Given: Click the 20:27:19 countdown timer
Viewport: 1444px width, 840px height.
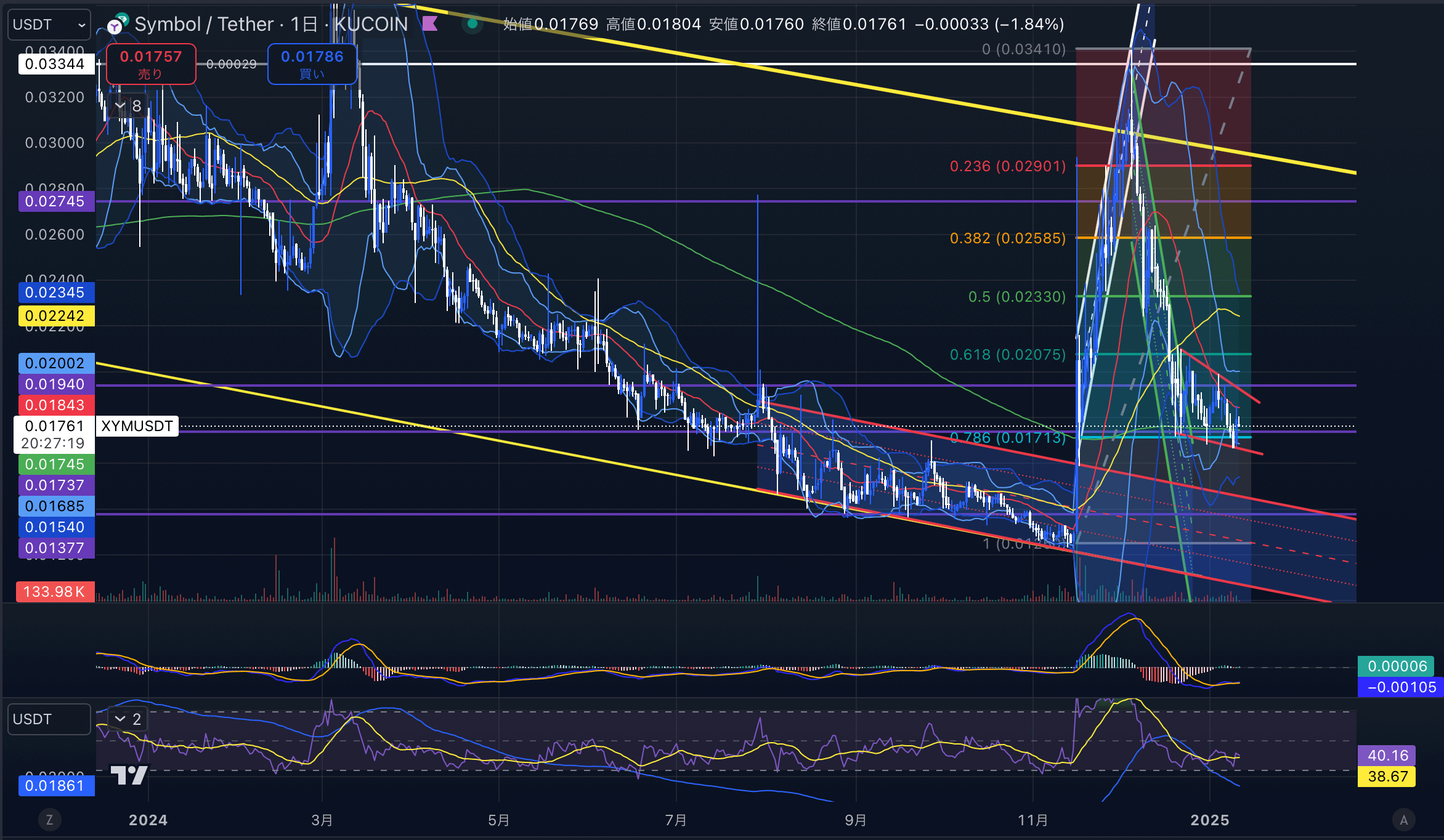Looking at the screenshot, I should tap(53, 443).
